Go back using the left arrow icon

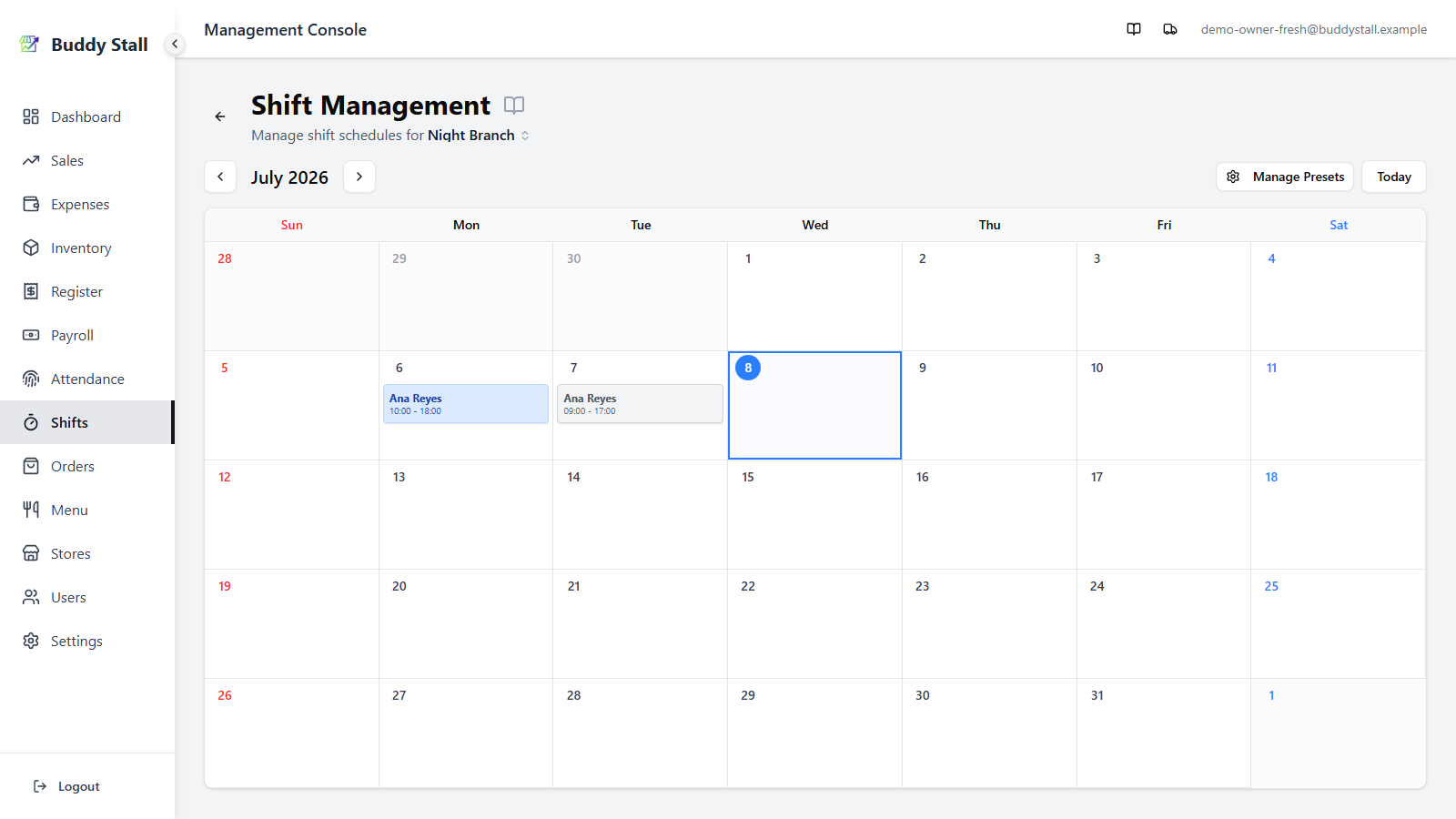pyautogui.click(x=220, y=116)
